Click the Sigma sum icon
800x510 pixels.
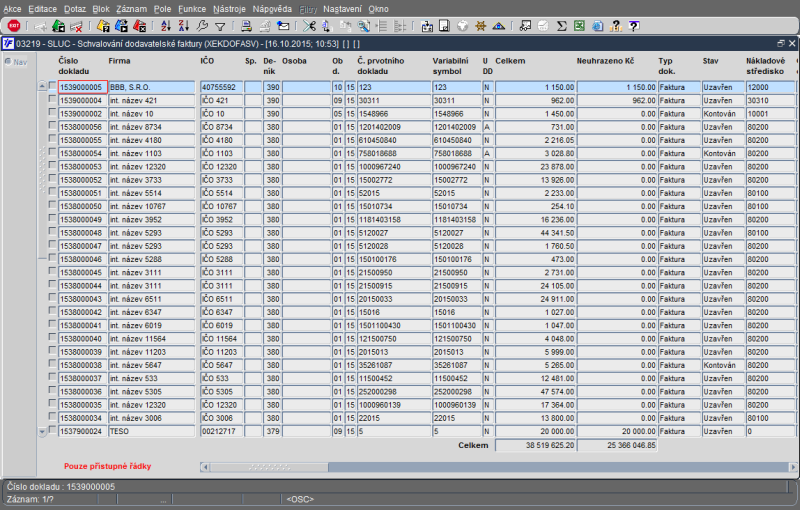[561, 26]
